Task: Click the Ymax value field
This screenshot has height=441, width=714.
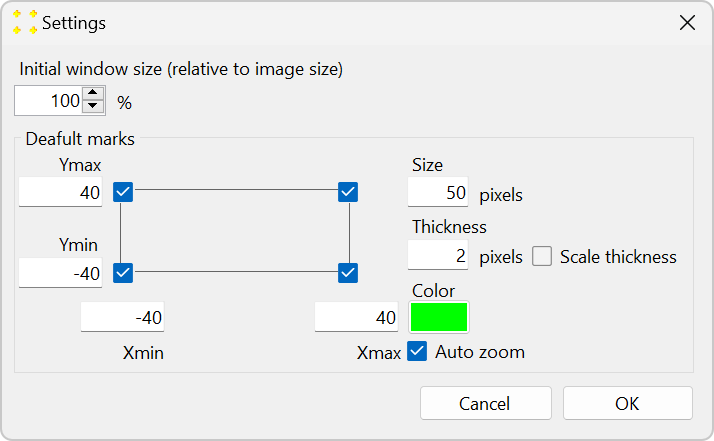Action: [x=61, y=192]
